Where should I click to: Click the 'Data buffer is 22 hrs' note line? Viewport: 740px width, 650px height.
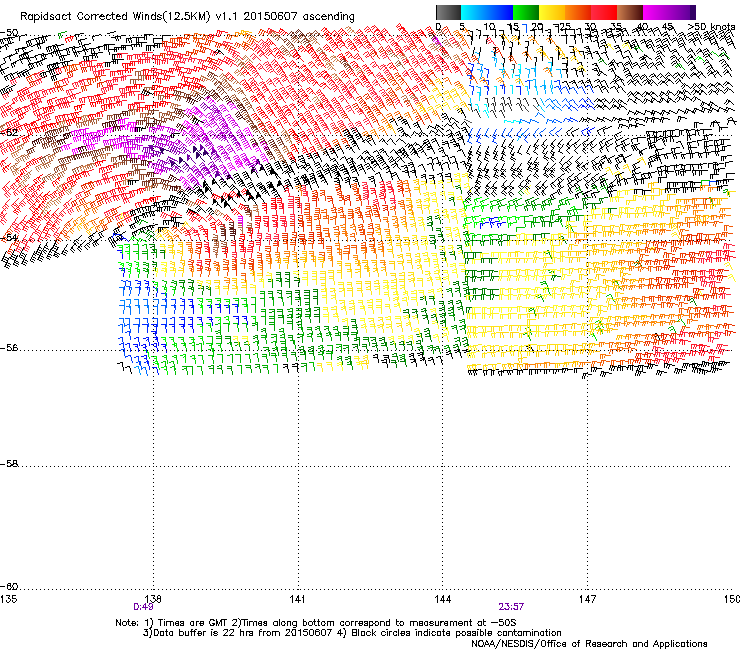pyautogui.click(x=352, y=633)
